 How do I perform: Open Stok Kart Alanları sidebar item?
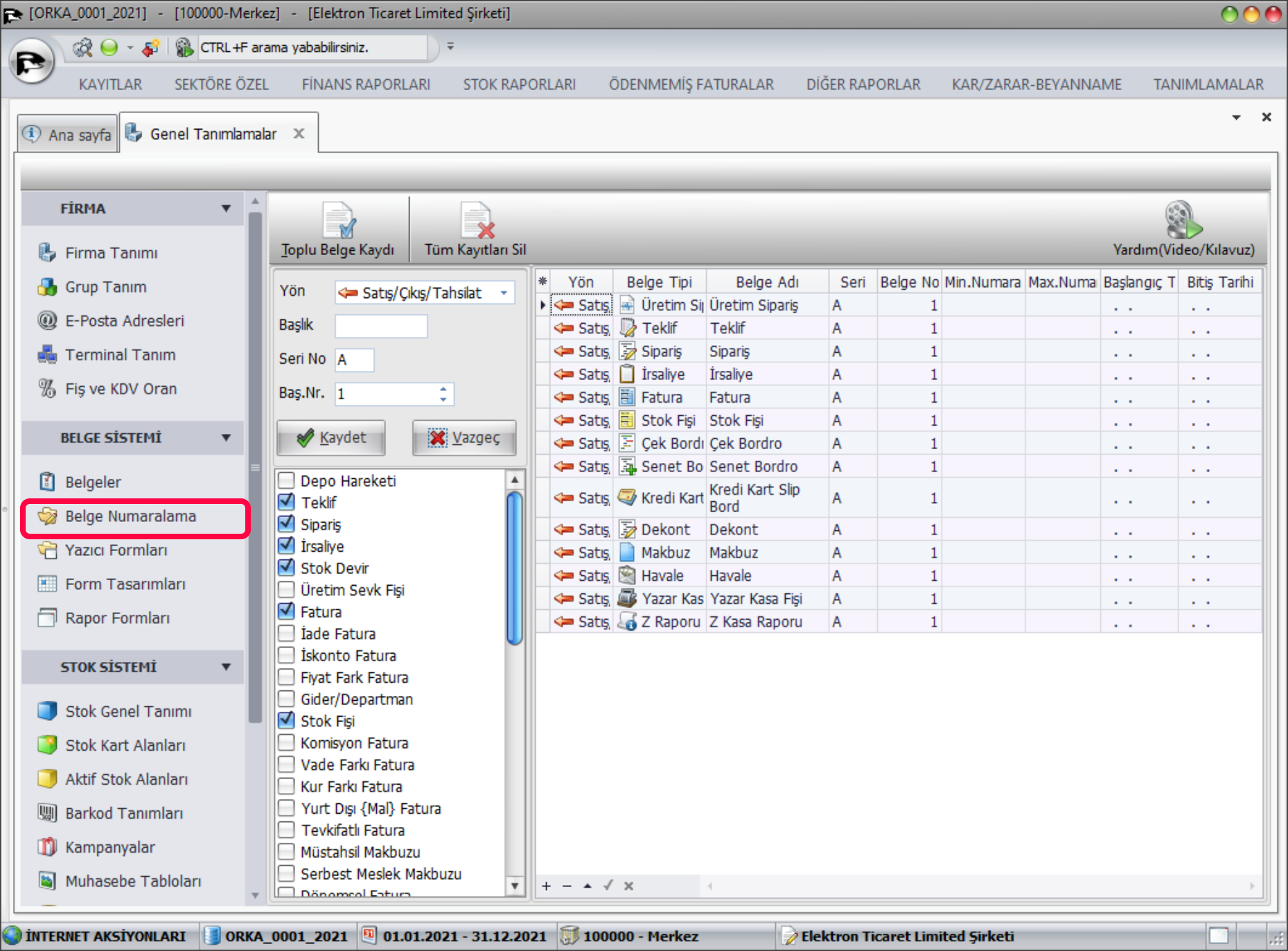112,745
